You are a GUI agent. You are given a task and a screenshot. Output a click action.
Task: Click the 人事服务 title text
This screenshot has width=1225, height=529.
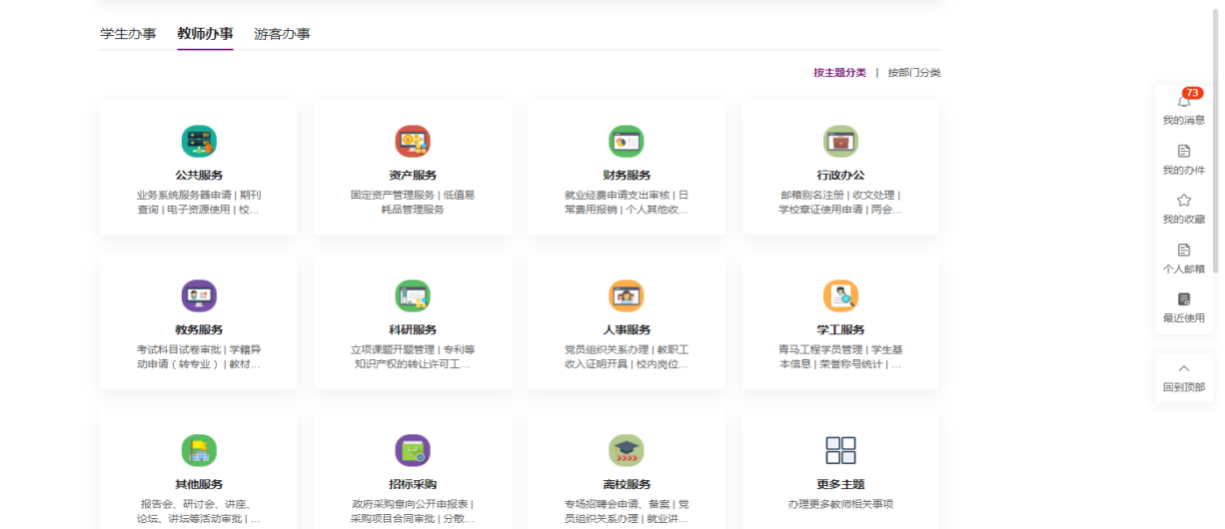click(x=626, y=330)
